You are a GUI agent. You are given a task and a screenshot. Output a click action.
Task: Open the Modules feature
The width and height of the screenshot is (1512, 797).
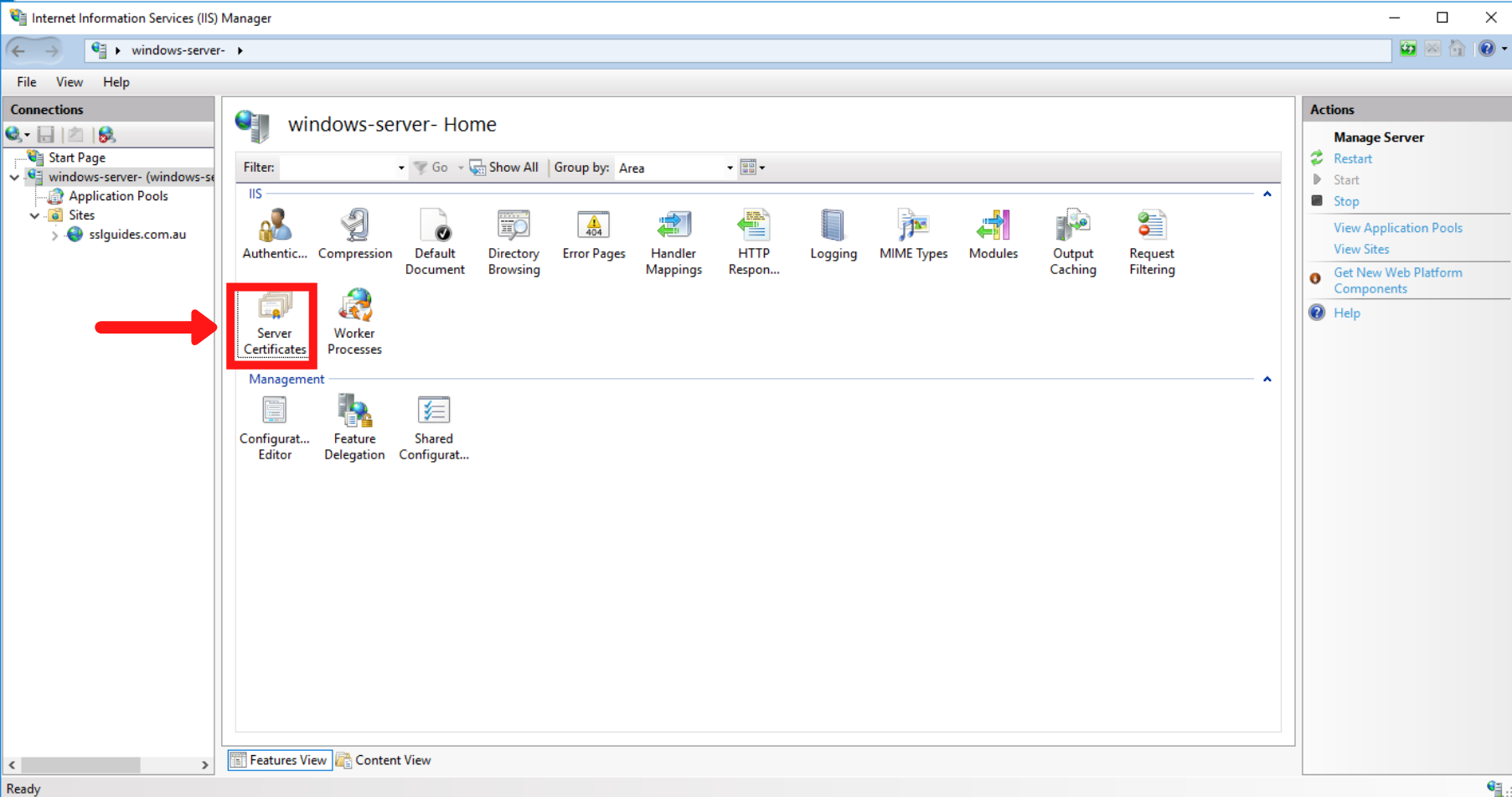click(993, 235)
